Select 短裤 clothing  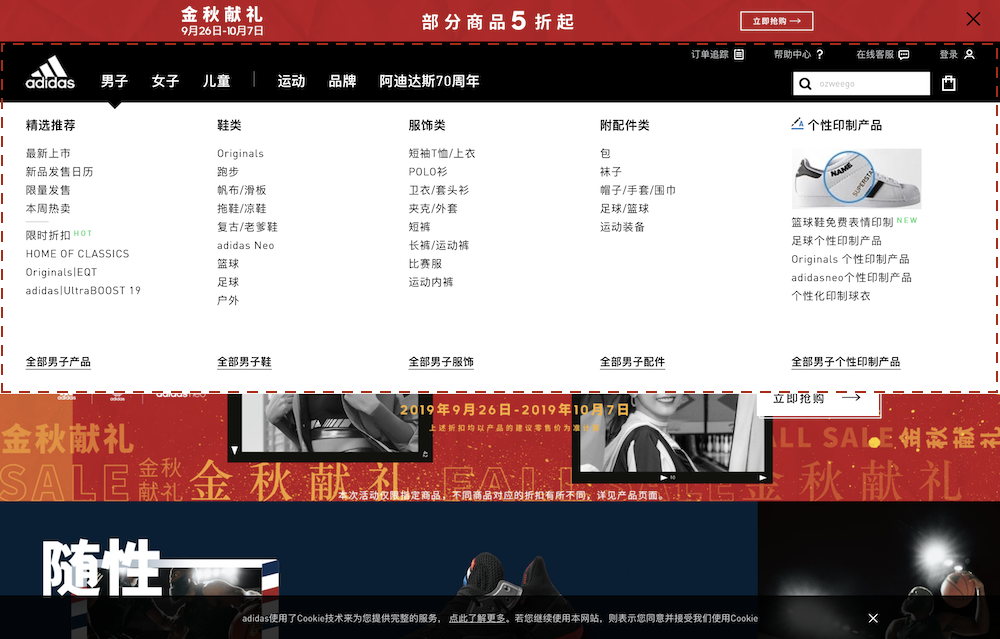(420, 227)
